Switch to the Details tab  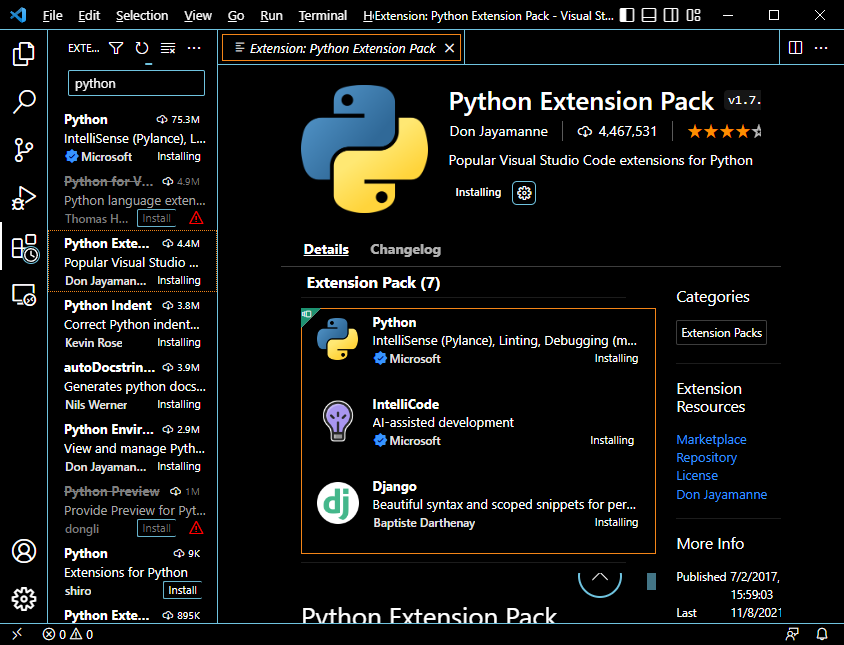tap(326, 249)
